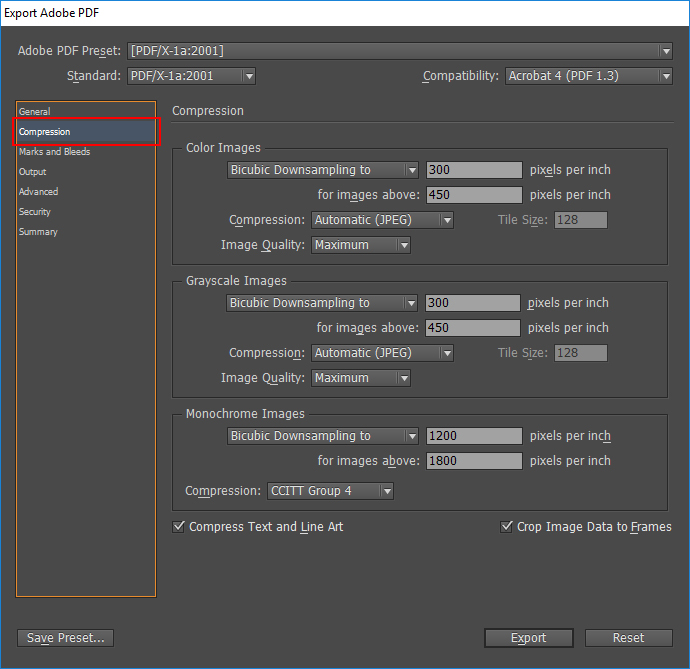The height and width of the screenshot is (669, 690).
Task: Click the Reset button
Action: (628, 638)
